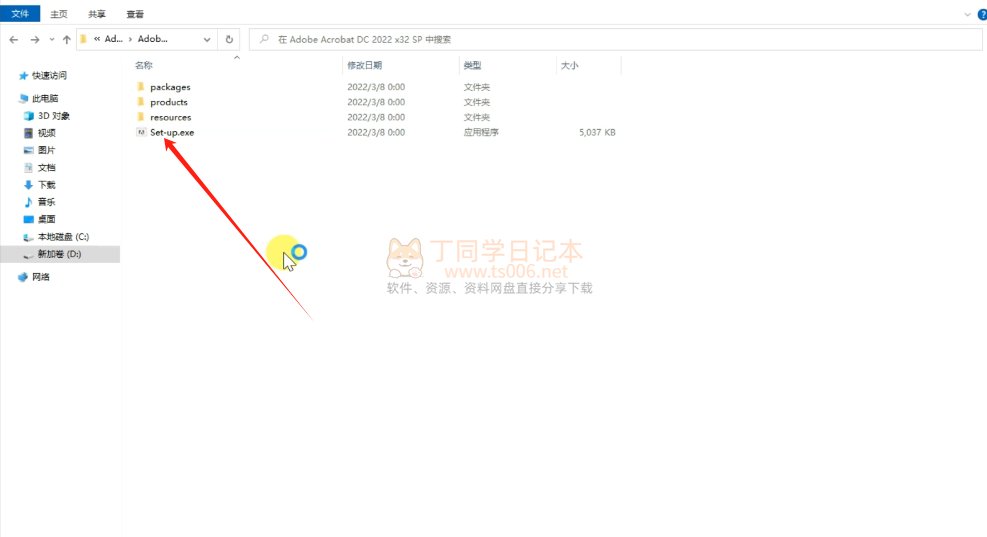Click the Adob... breadcrumb in address bar
The height and width of the screenshot is (537, 987).
coord(152,39)
